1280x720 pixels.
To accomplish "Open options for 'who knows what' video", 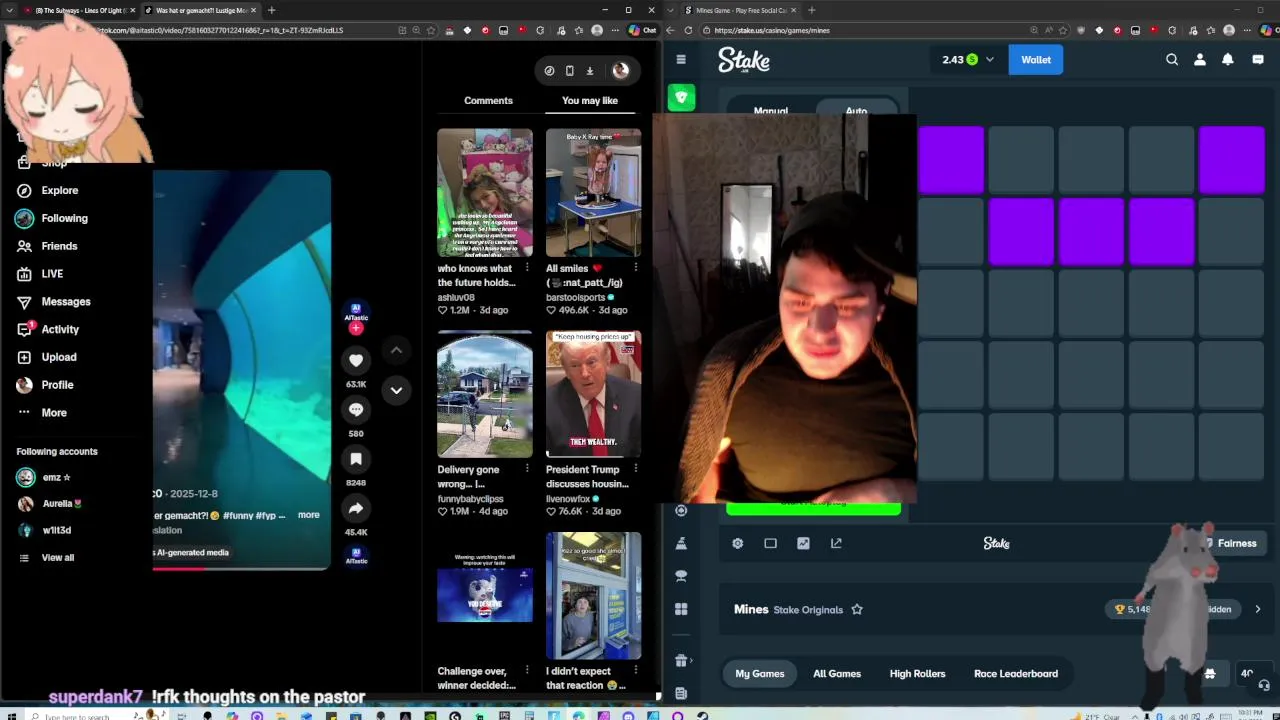I will pos(527,268).
